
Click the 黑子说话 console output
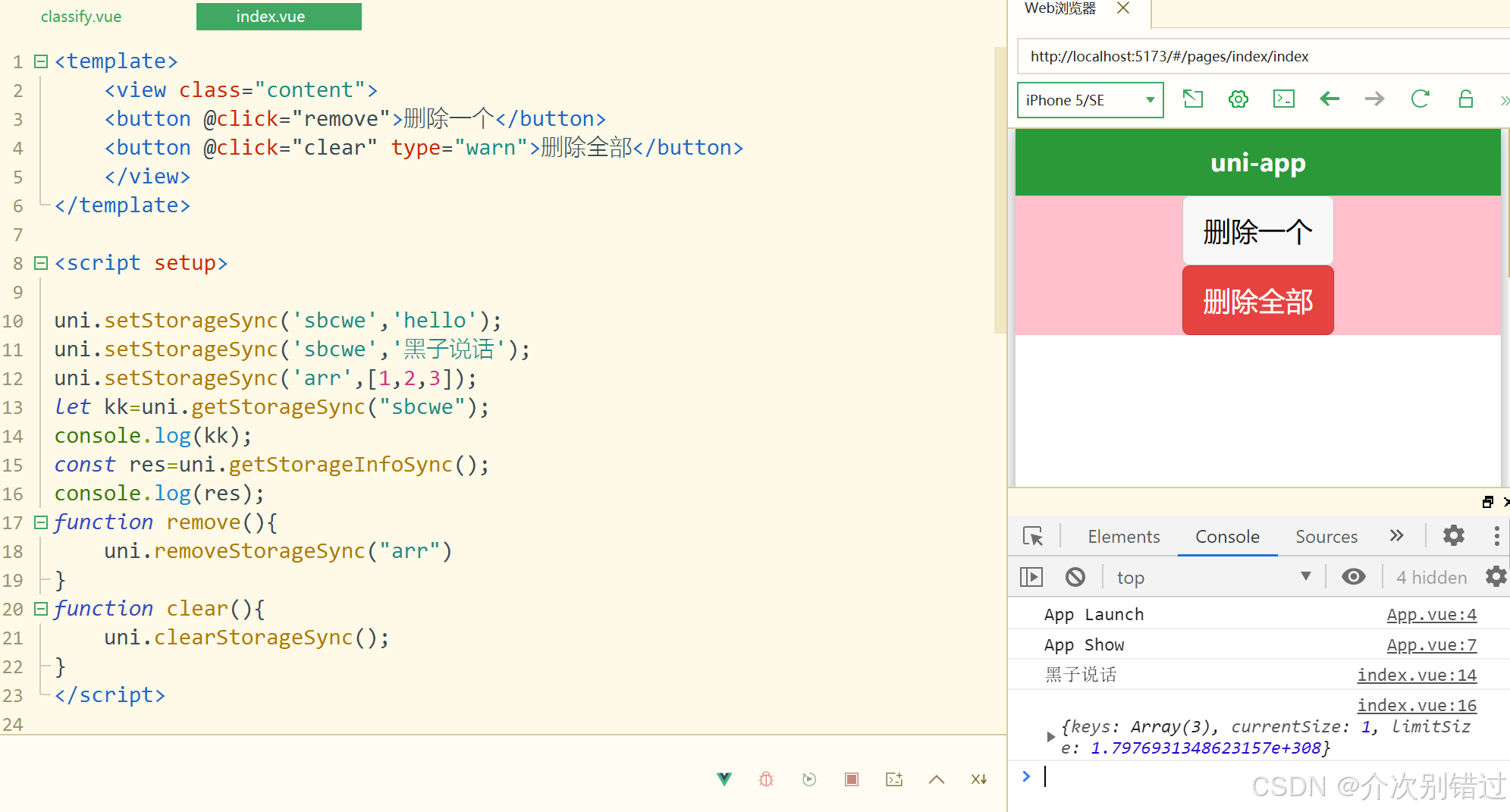[1081, 675]
